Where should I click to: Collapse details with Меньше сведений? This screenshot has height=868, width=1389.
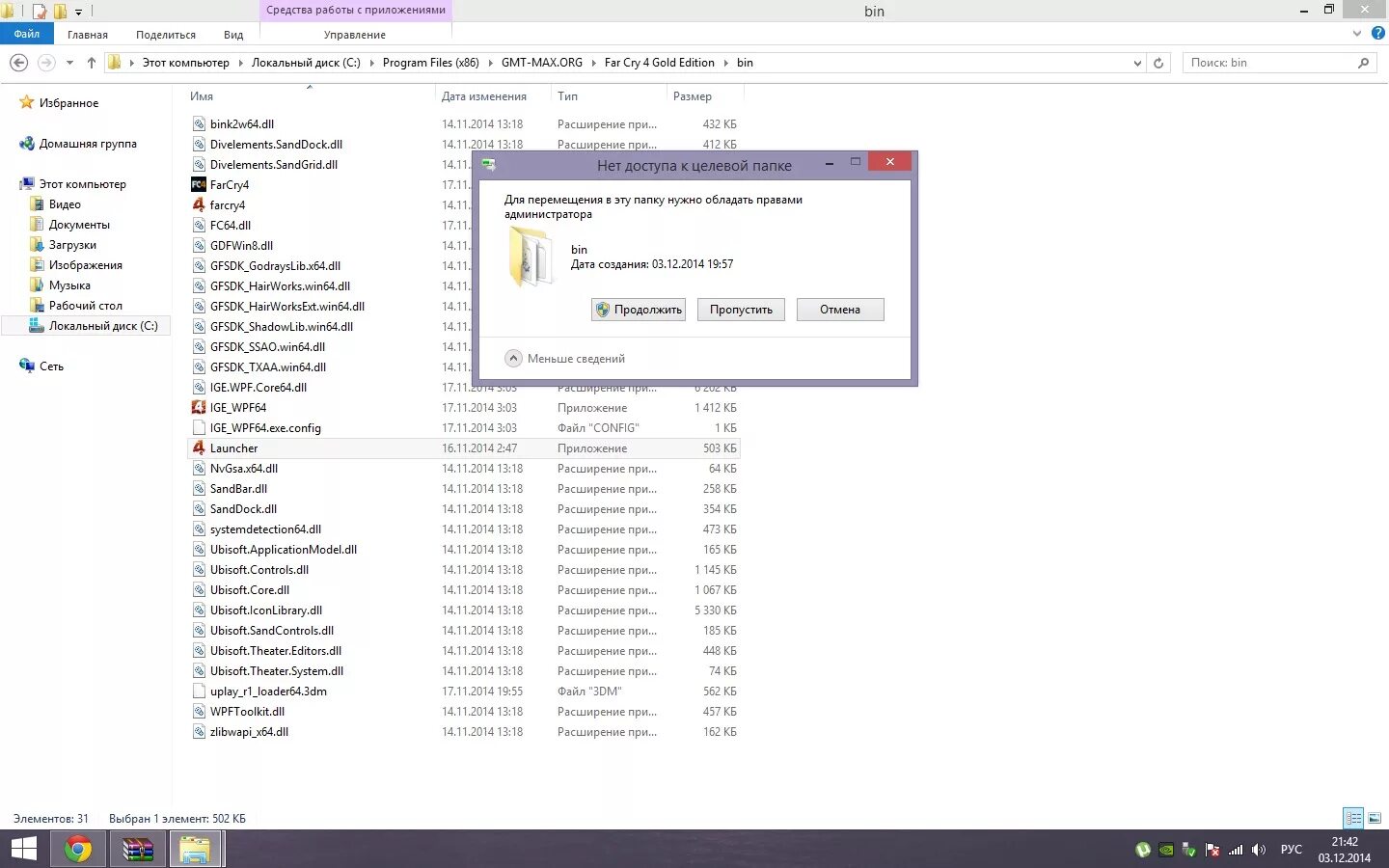point(565,358)
